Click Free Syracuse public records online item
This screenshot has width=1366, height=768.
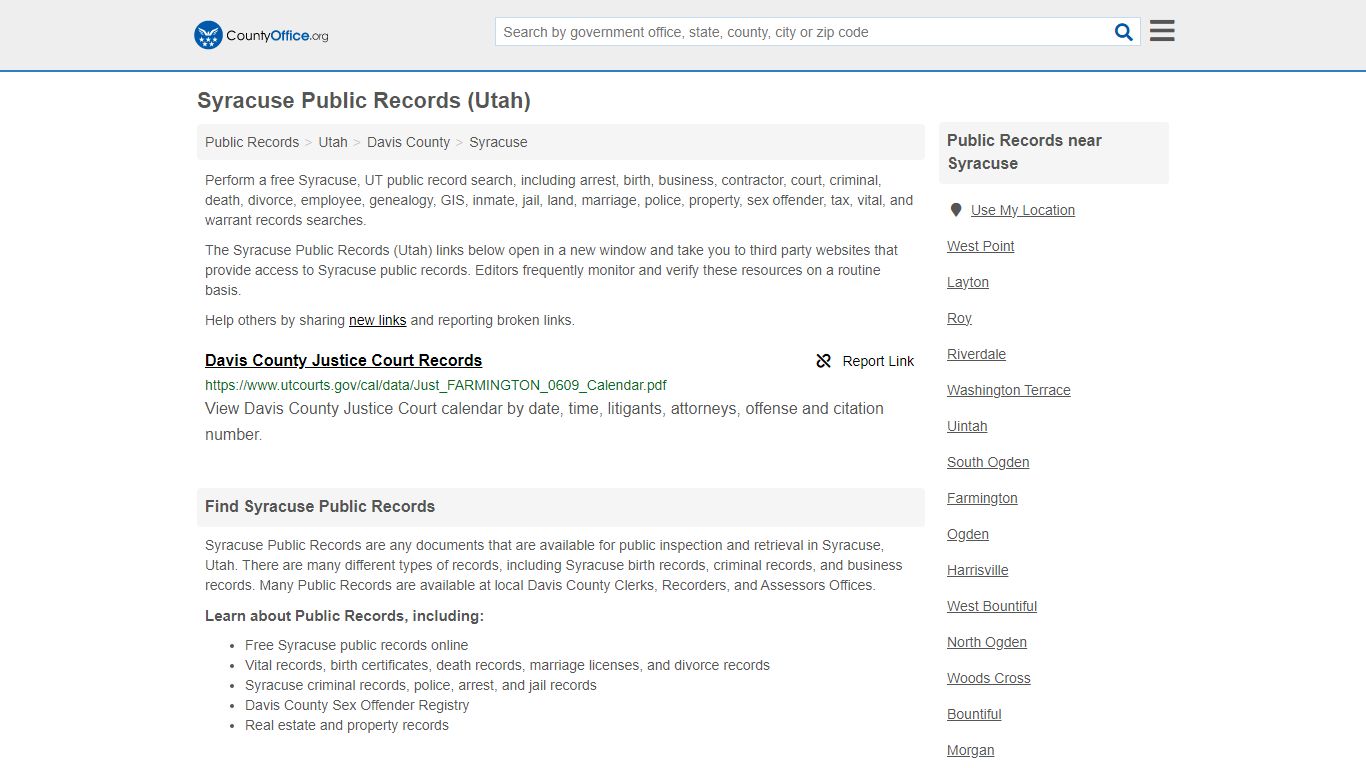356,645
